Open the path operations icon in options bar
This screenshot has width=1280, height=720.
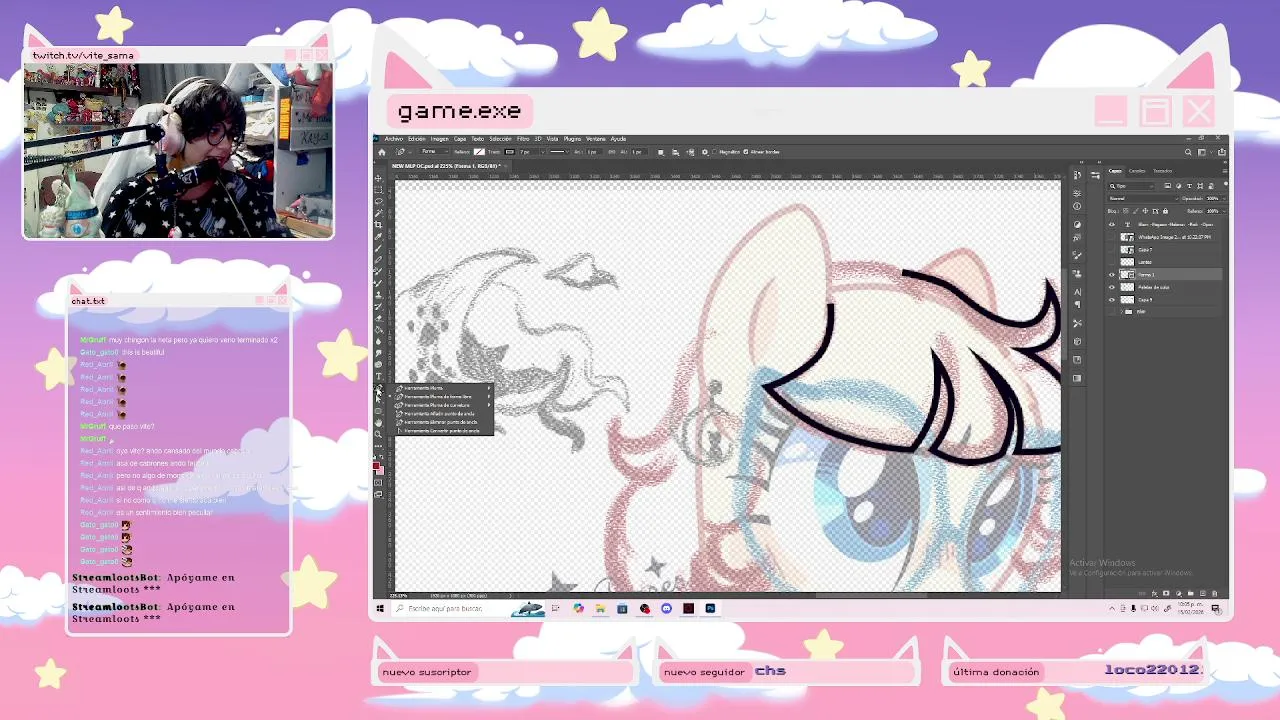click(x=660, y=152)
